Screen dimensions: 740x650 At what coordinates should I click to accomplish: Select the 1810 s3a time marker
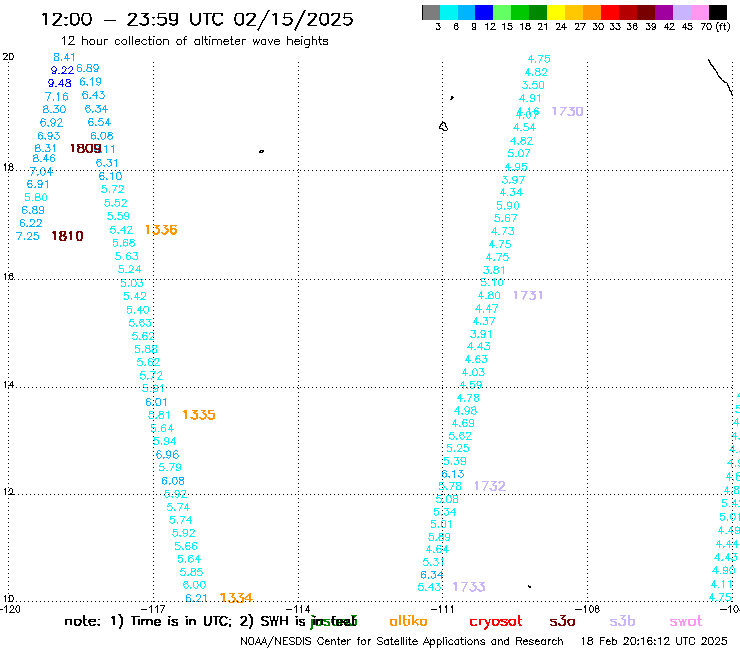tap(67, 236)
